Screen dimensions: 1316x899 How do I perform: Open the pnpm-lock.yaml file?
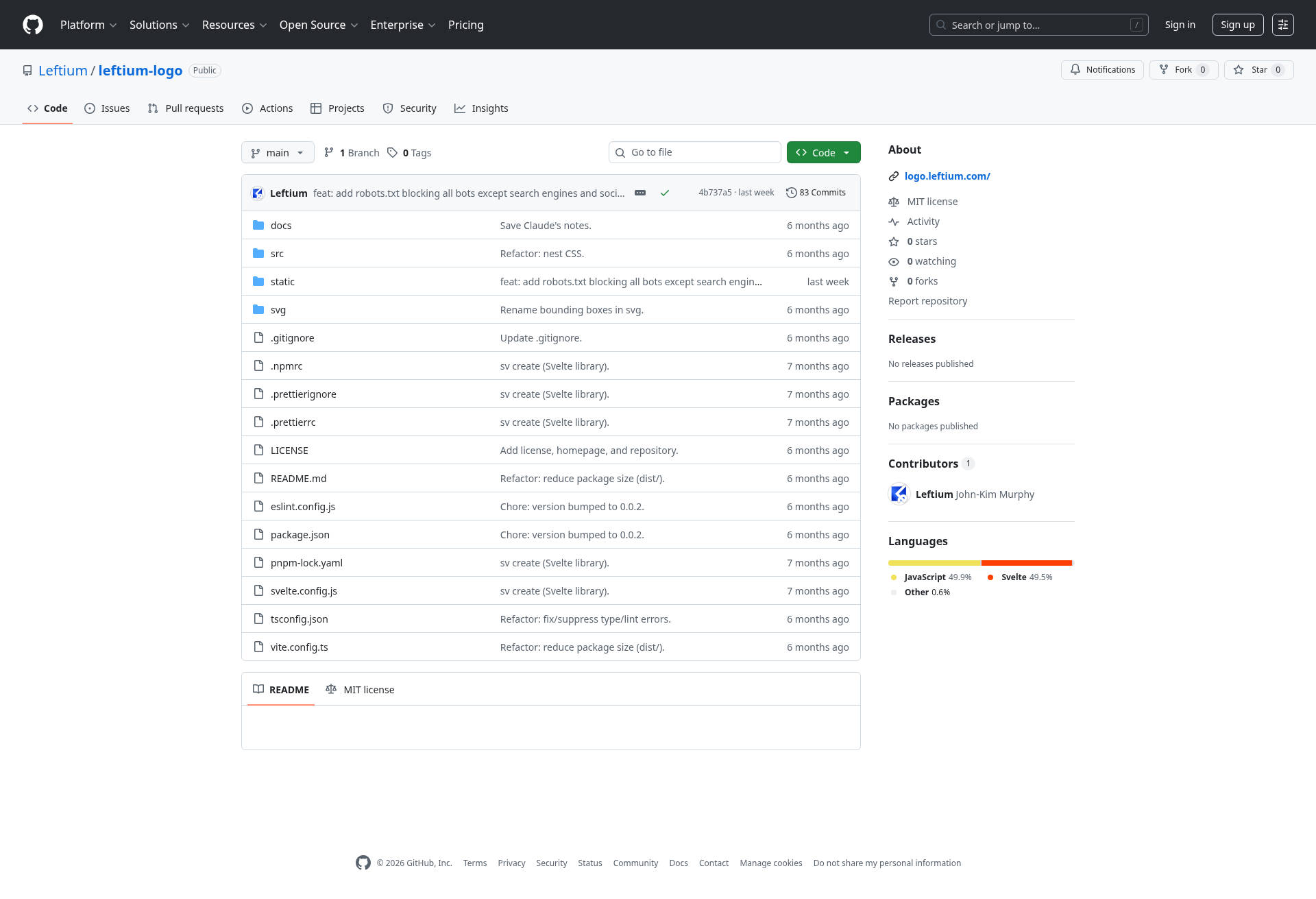[x=306, y=563]
